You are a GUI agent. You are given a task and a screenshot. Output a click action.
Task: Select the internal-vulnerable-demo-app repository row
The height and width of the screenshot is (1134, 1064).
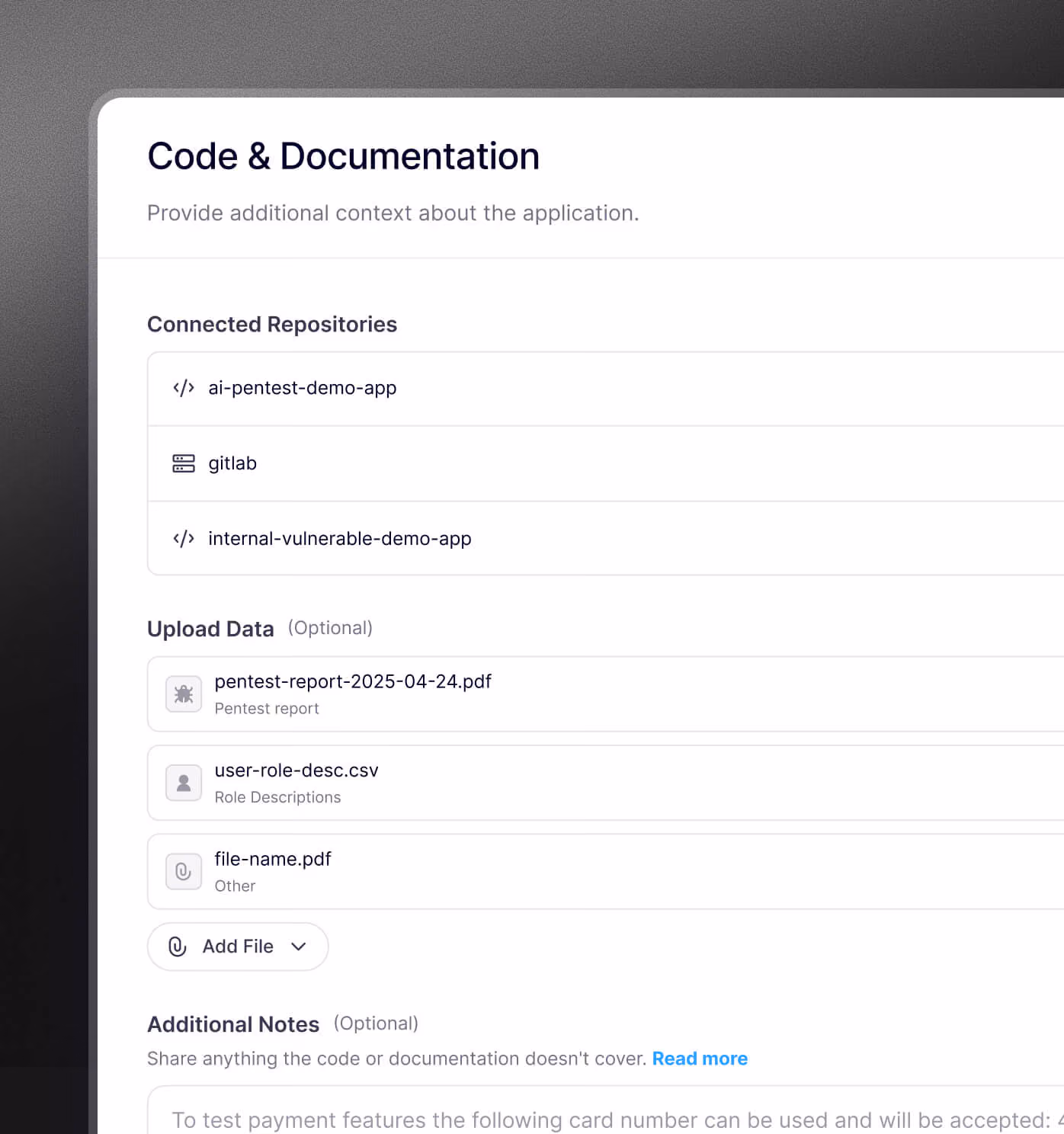point(606,538)
